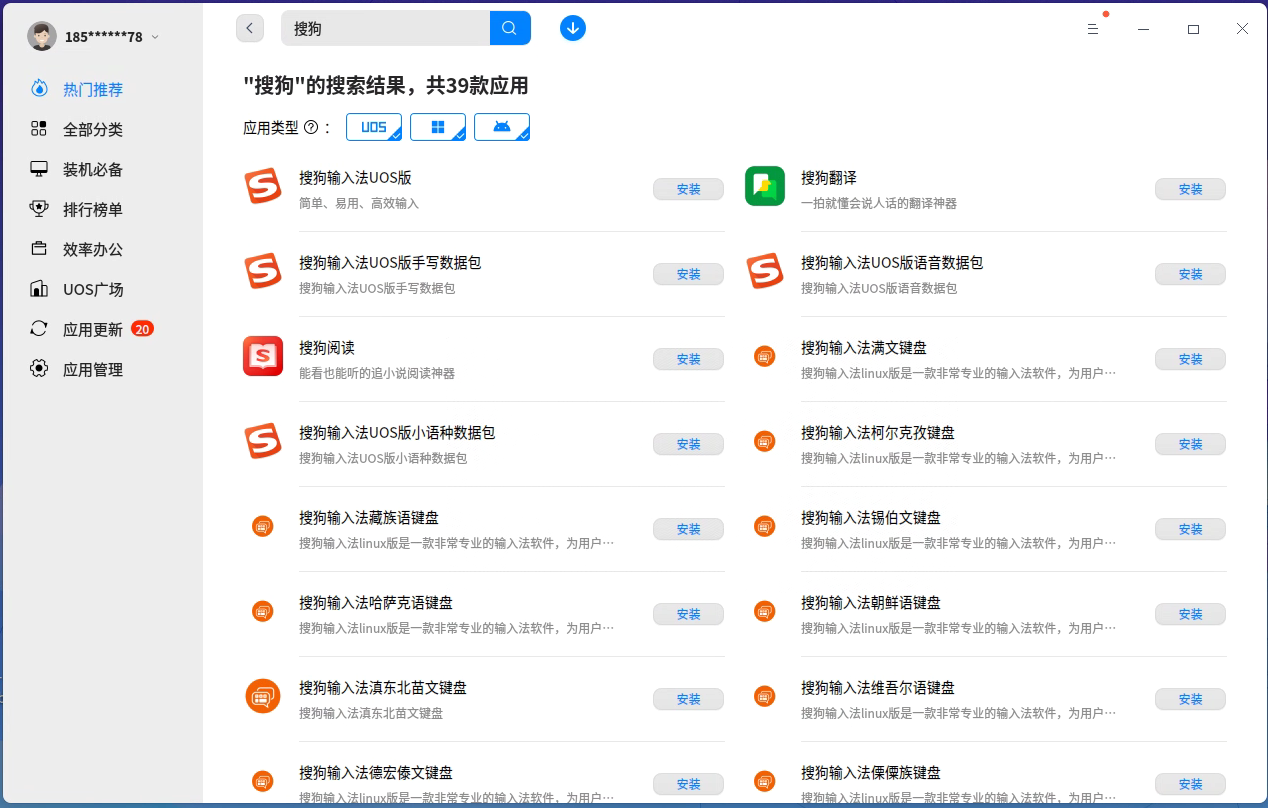1268x808 pixels.
Task: Install 搜狗翻译
Action: click(x=1190, y=189)
